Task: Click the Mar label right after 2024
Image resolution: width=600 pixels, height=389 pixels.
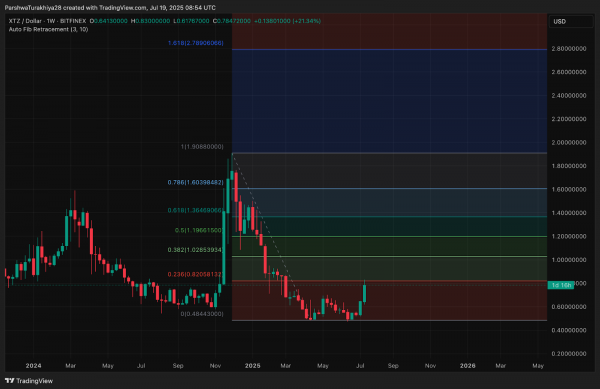Action: click(70, 366)
